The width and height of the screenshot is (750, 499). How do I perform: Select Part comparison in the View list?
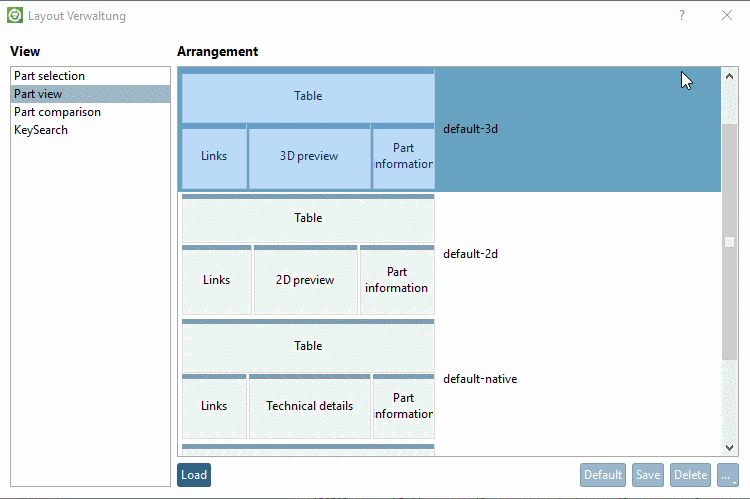pos(90,112)
